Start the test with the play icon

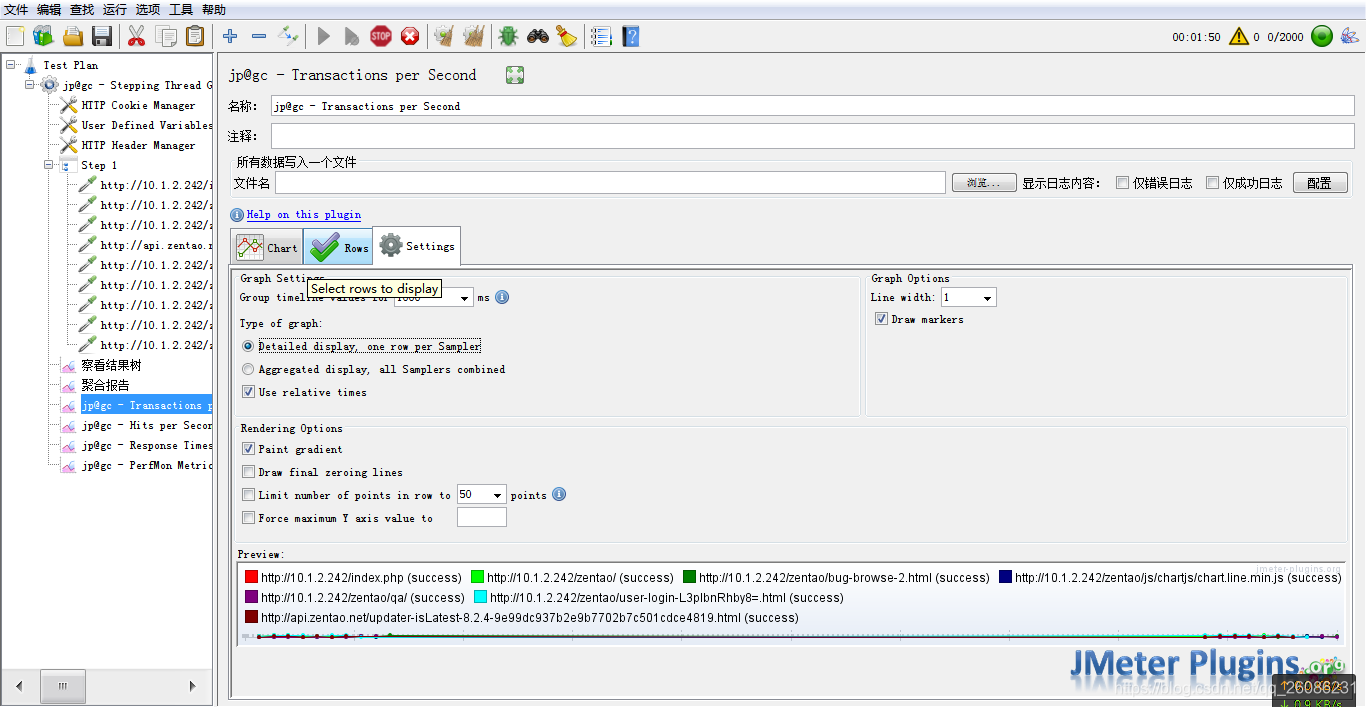pyautogui.click(x=323, y=36)
